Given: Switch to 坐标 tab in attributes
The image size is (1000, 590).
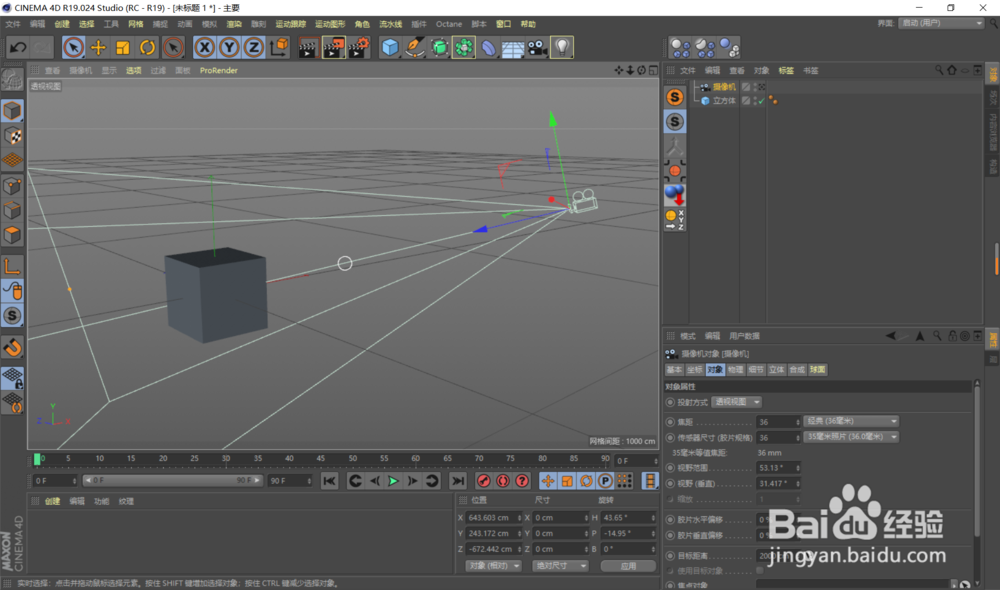Looking at the screenshot, I should point(695,370).
